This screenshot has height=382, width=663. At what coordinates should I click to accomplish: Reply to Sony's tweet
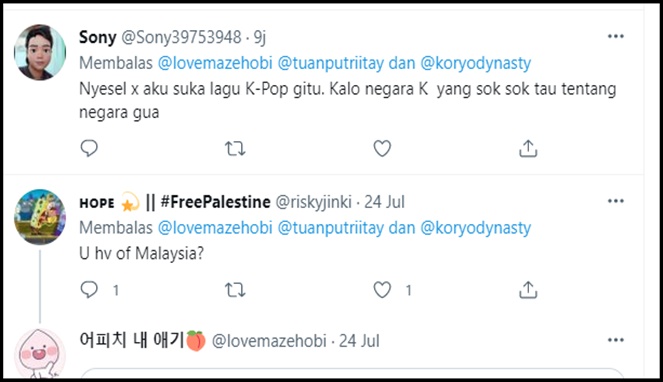point(89,148)
